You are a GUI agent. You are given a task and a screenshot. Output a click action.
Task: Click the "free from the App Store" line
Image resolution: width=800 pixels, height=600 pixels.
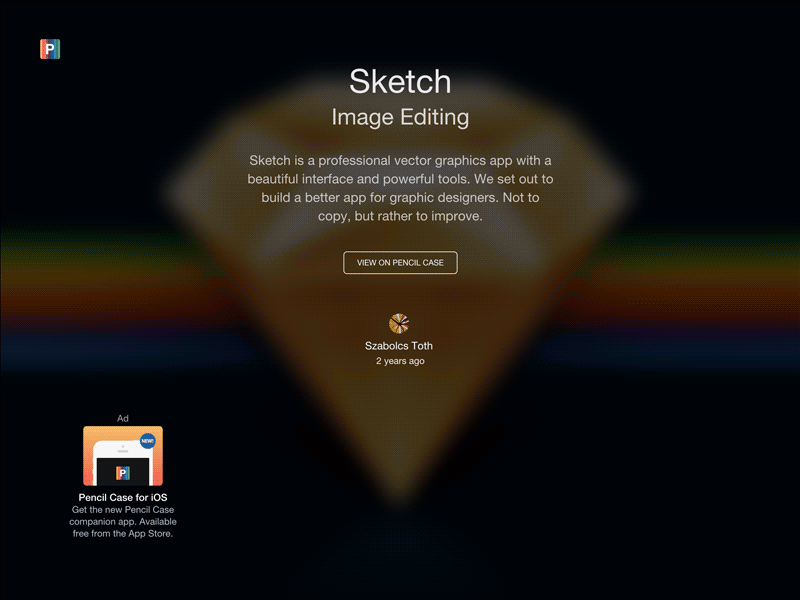point(123,533)
